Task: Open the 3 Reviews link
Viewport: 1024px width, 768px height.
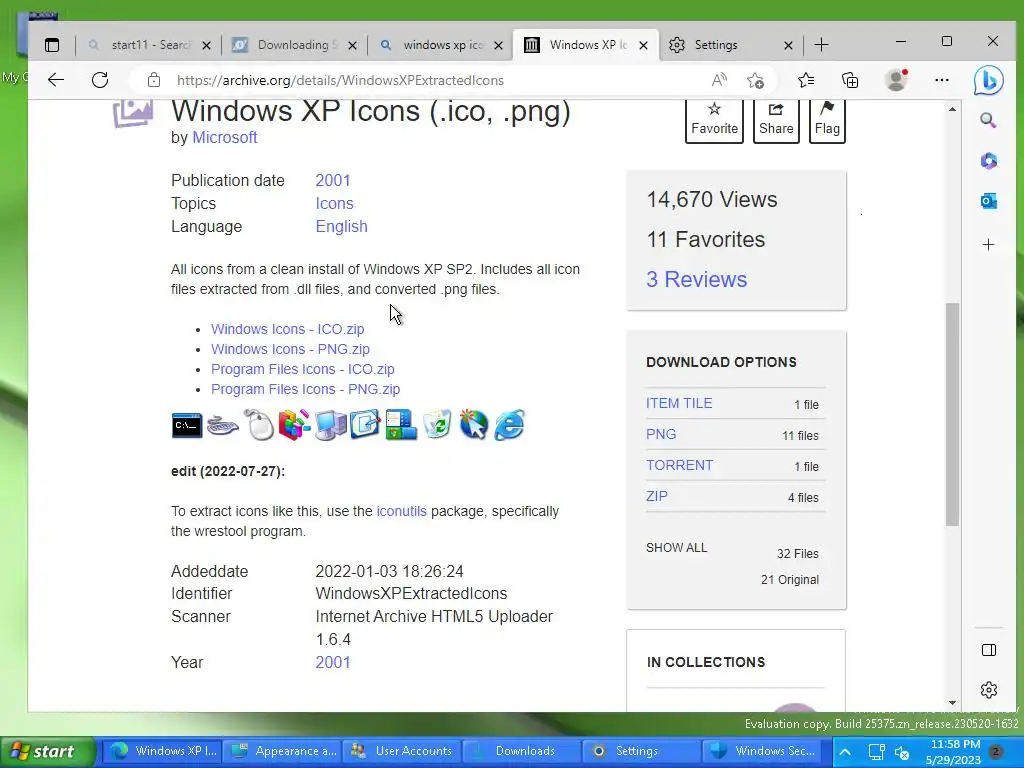Action: tap(697, 280)
